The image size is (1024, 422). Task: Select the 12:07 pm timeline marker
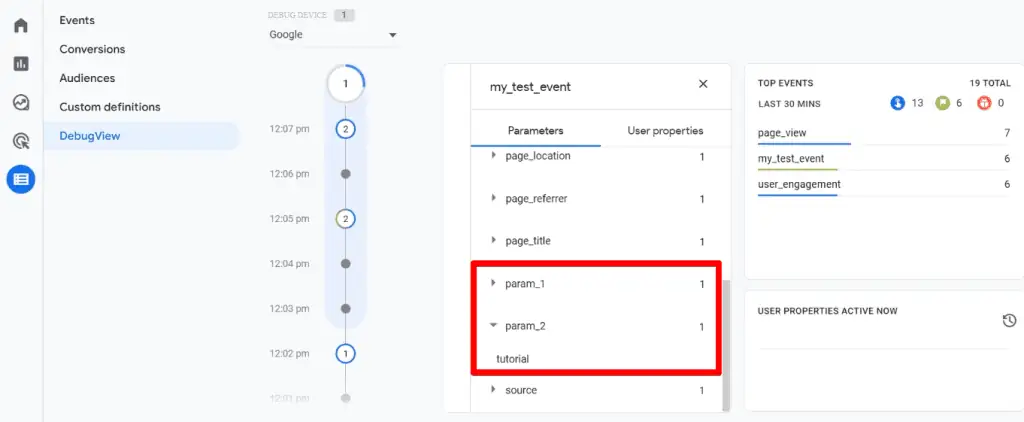tap(345, 129)
